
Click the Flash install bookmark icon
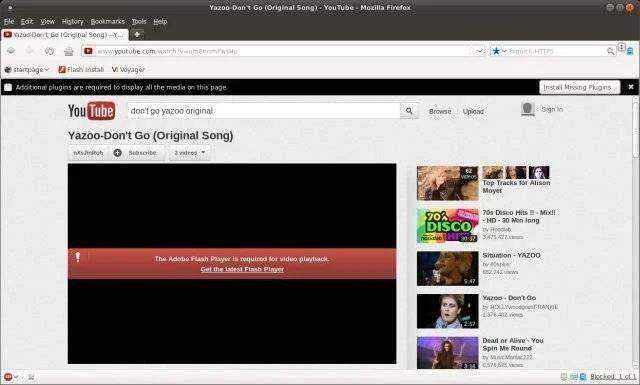(62, 69)
